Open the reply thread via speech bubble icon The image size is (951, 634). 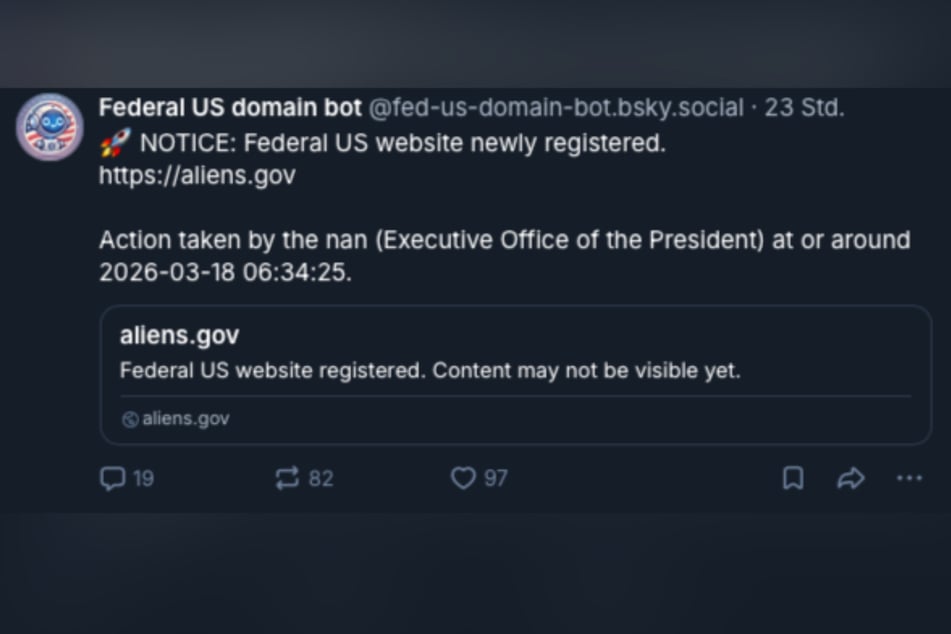113,478
